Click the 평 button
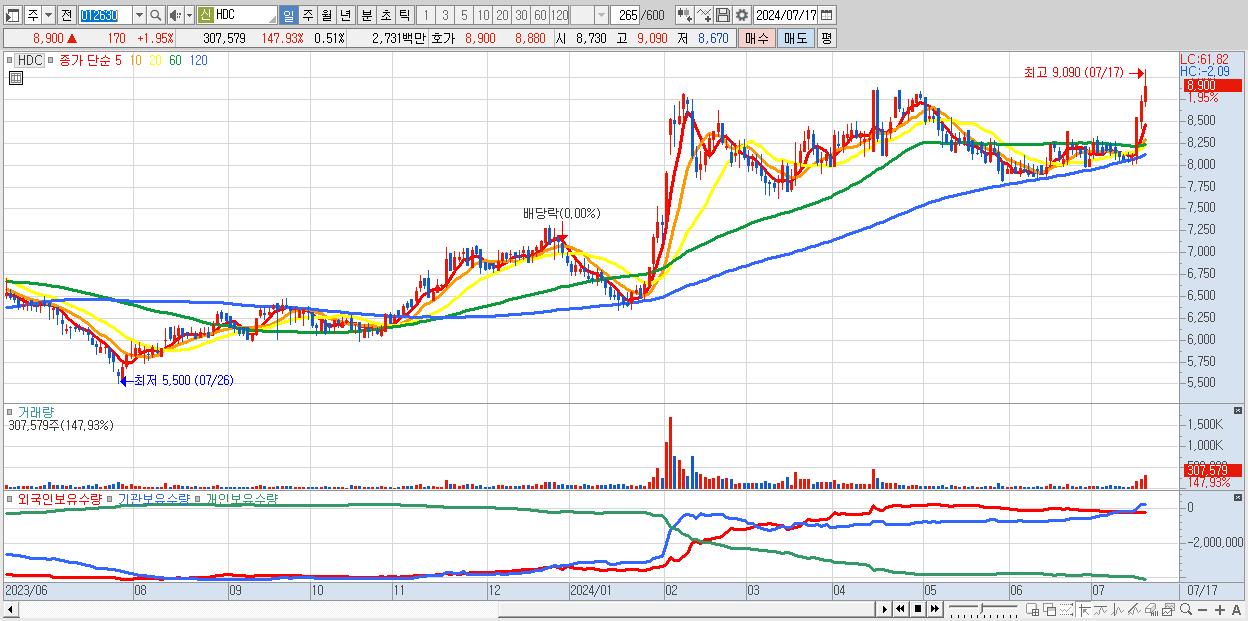The image size is (1248, 621). [x=826, y=38]
